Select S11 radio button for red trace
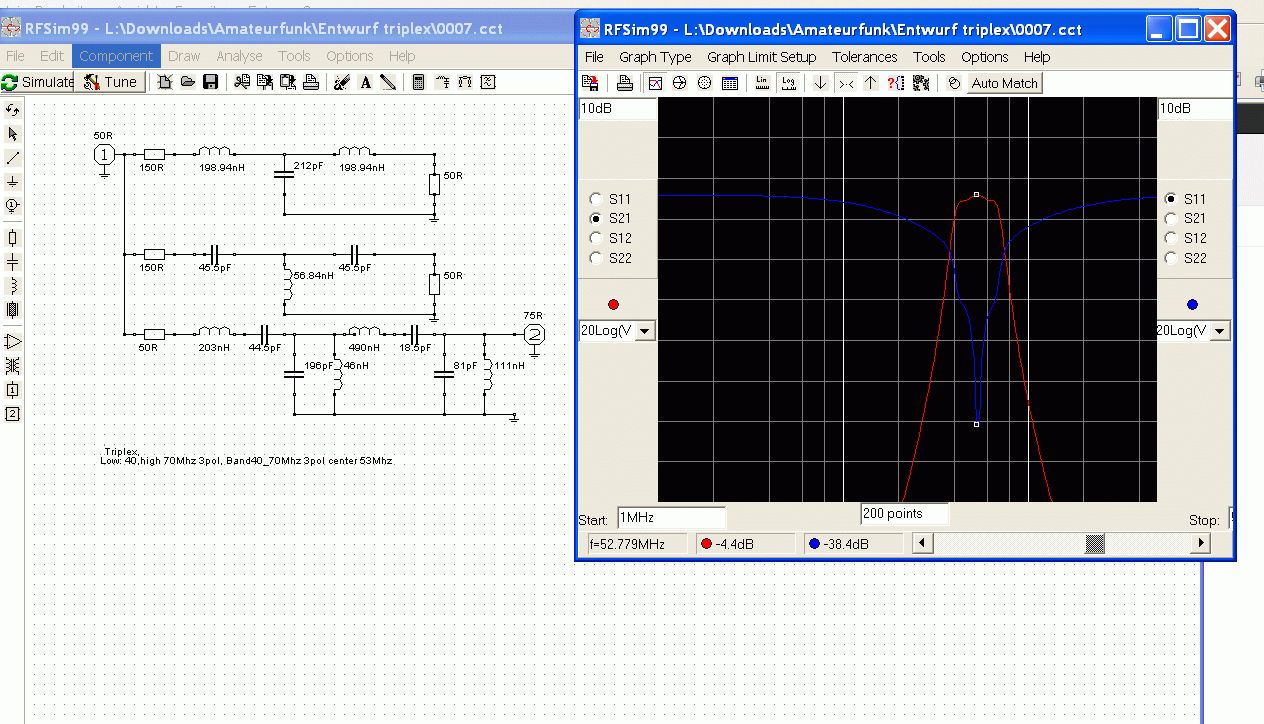Viewport: 1264px width, 724px height. pyautogui.click(x=597, y=199)
